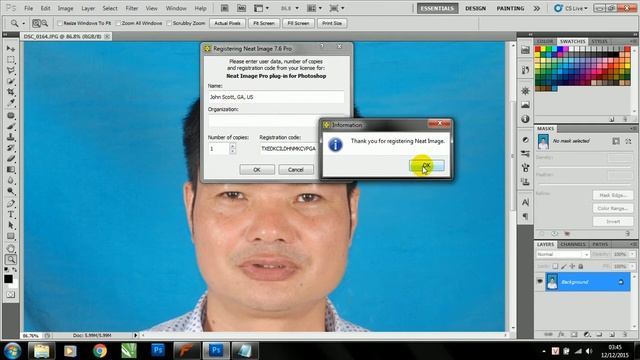
Task: Switch to the Color panel tab
Action: [544, 42]
